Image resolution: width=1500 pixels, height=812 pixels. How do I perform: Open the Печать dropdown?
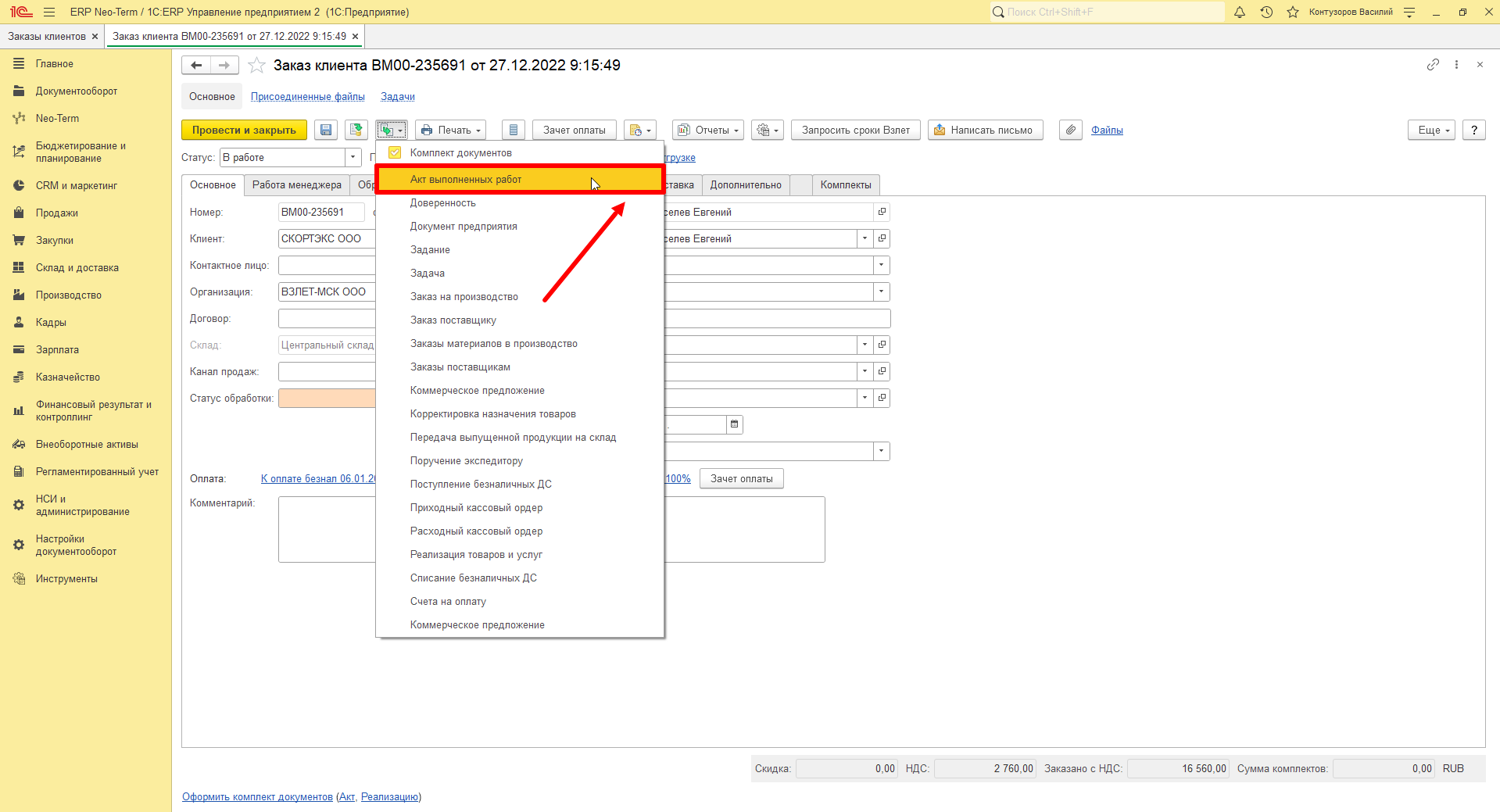[x=451, y=131]
